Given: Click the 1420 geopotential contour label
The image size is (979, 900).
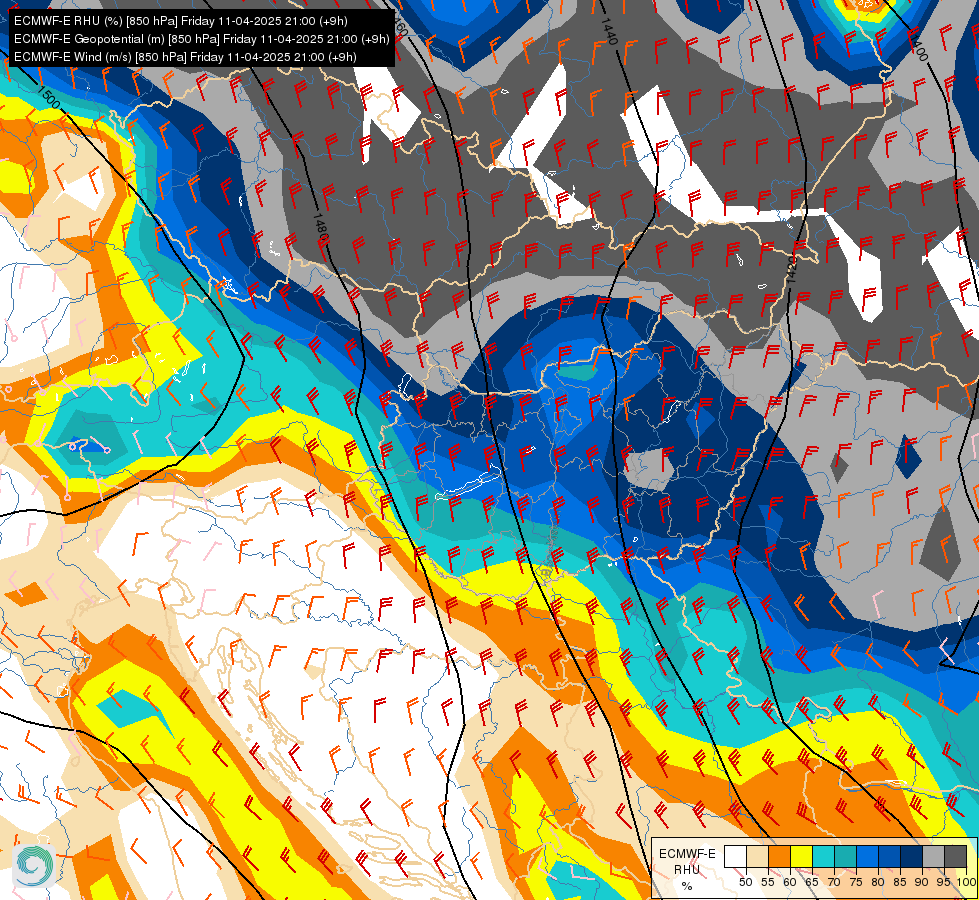Looking at the screenshot, I should [791, 269].
